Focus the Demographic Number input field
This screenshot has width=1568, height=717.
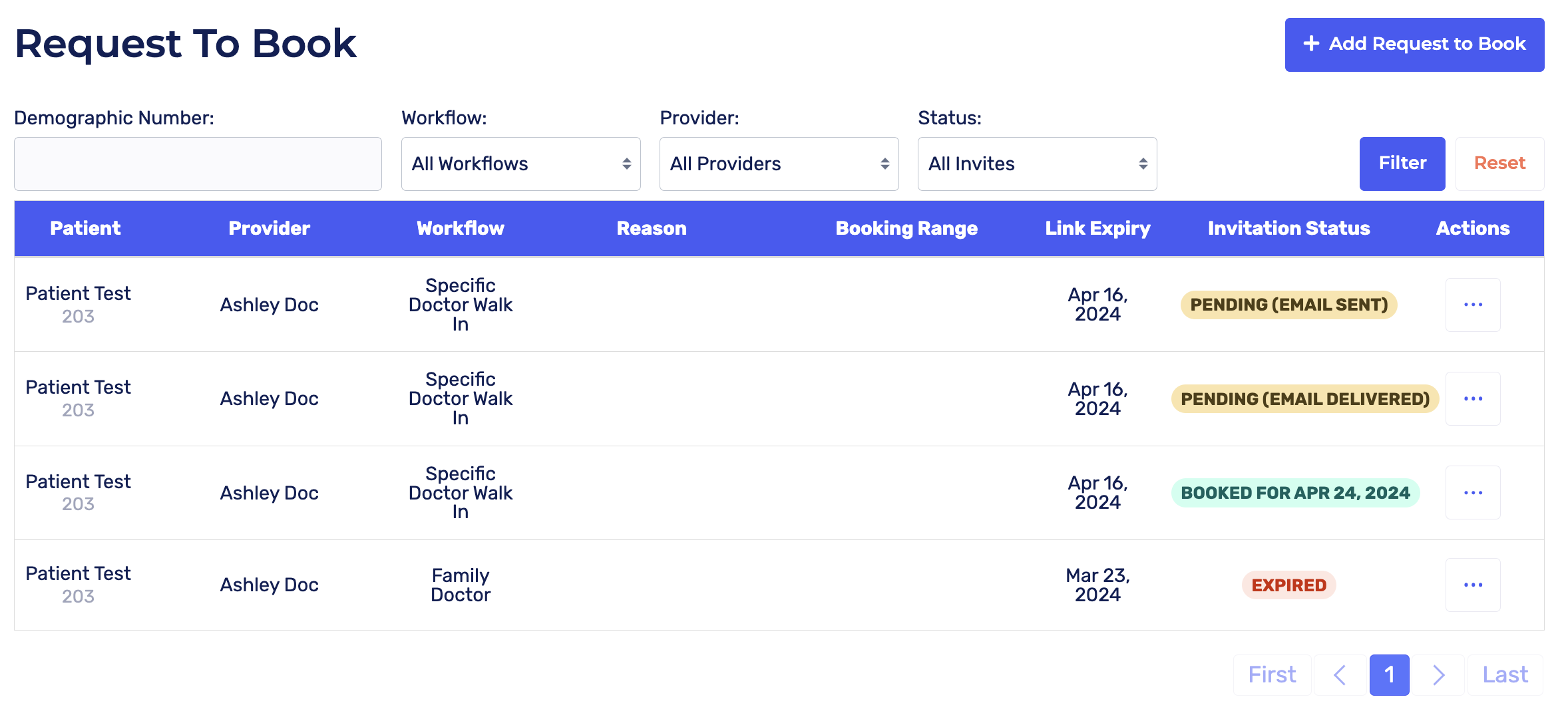198,164
